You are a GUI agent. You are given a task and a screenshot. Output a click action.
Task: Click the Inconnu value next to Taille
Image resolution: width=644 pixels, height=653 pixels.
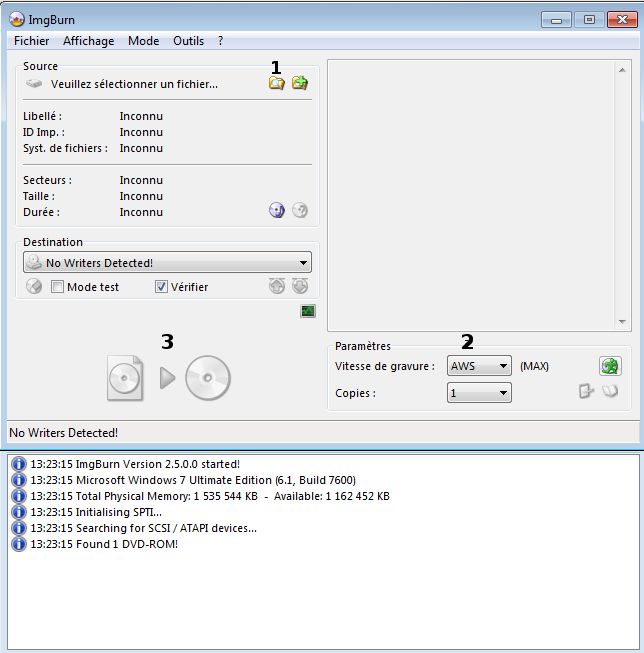(x=141, y=196)
